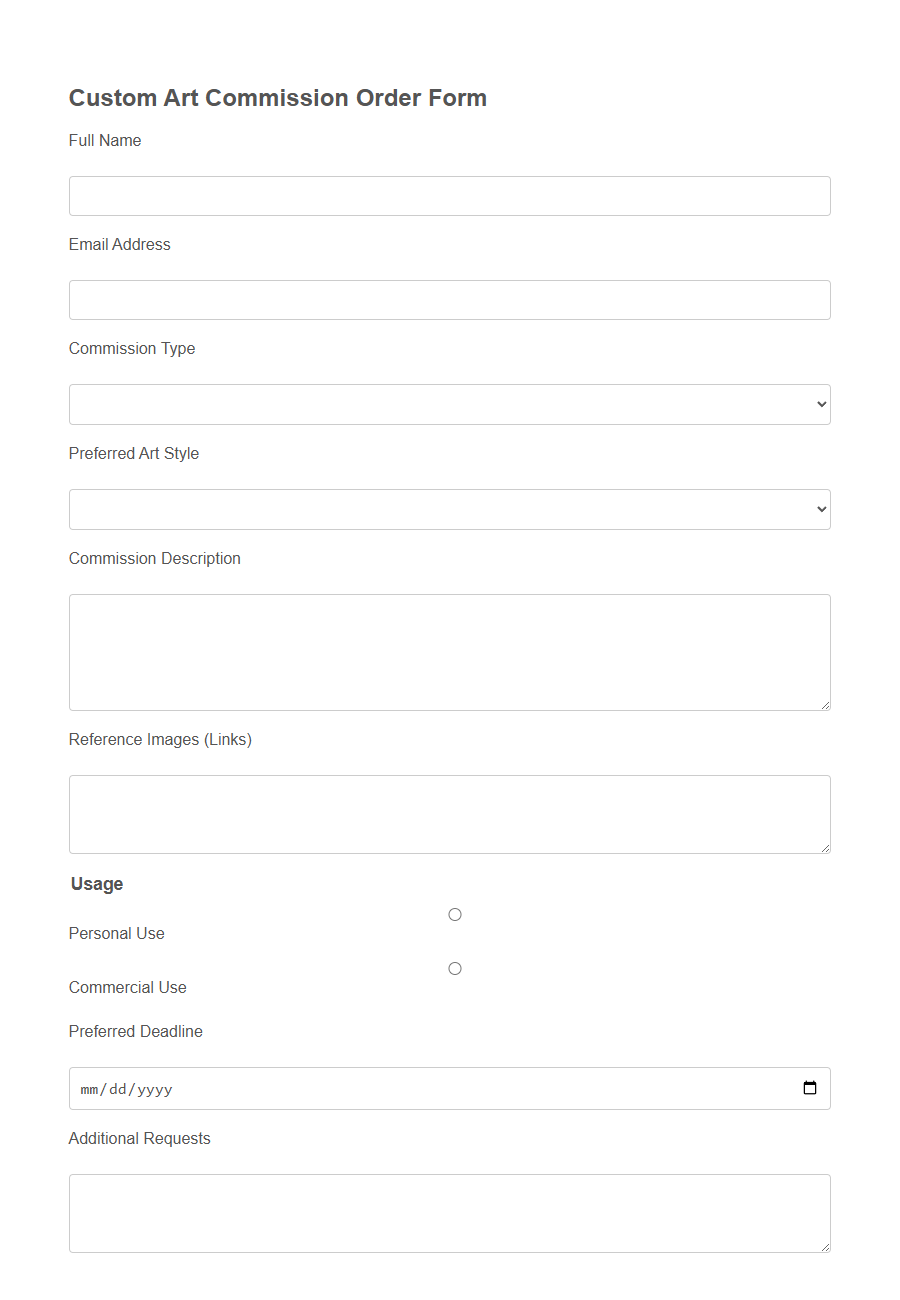Enable Personal Use by clicking its label
900x1300 pixels.
[x=116, y=933]
